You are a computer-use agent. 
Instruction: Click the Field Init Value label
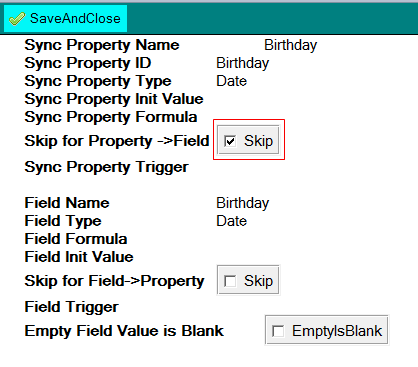point(79,257)
